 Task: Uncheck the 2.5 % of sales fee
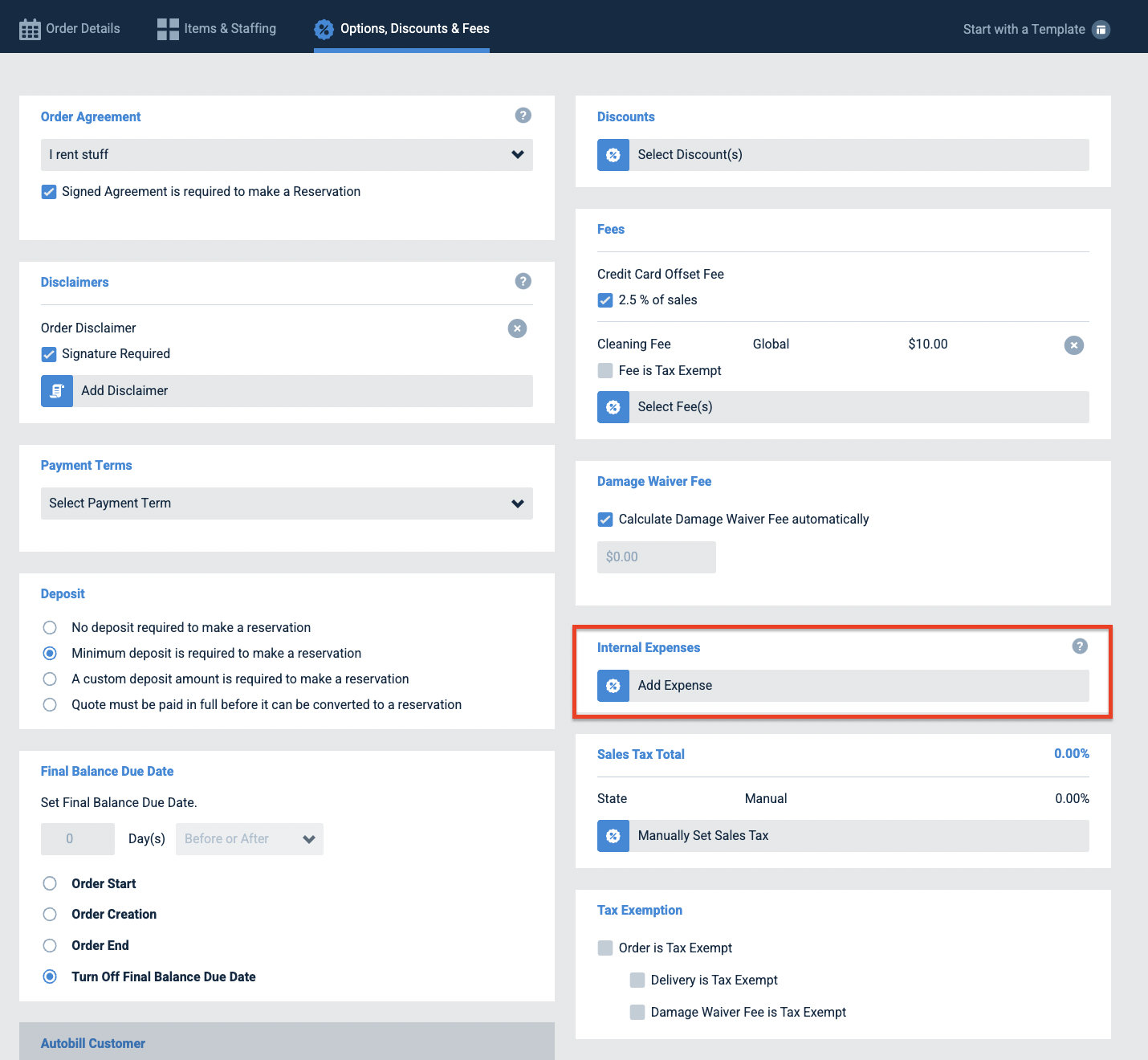(x=605, y=300)
